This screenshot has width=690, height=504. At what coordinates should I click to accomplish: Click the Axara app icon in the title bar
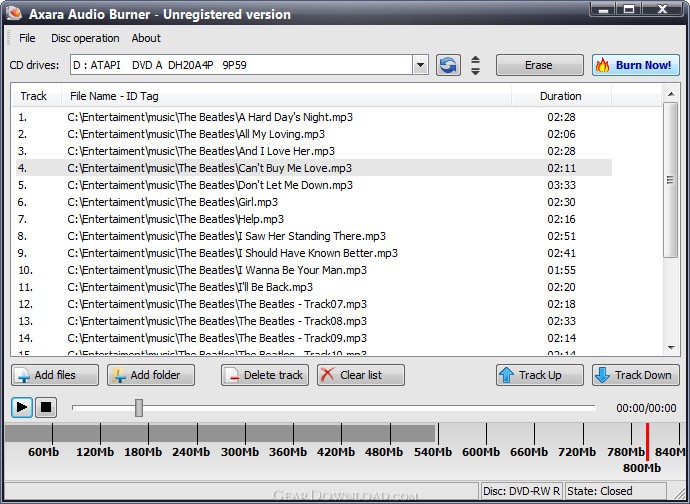15,13
